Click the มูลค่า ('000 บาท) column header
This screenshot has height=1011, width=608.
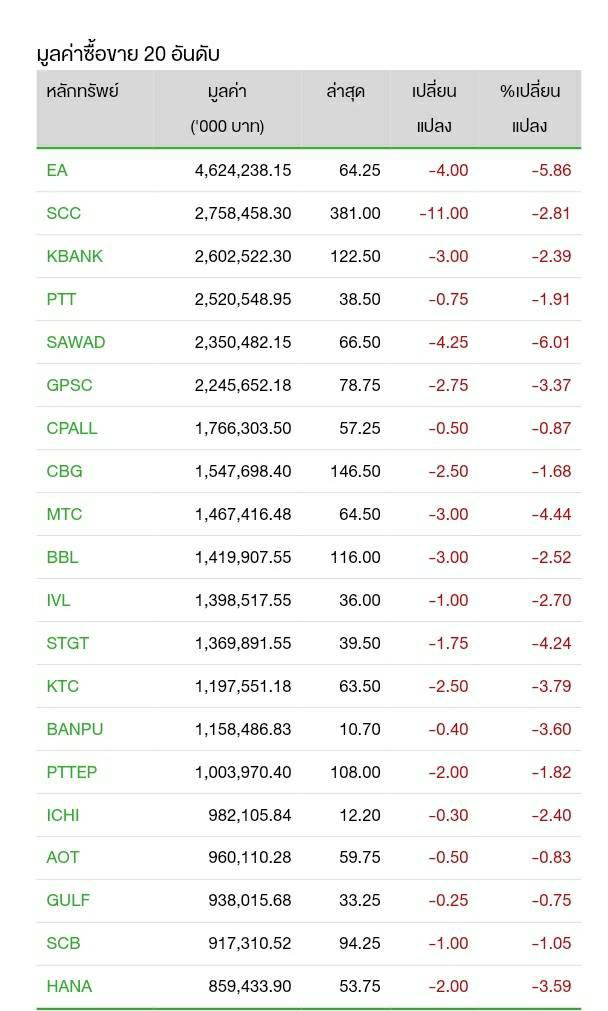[227, 108]
